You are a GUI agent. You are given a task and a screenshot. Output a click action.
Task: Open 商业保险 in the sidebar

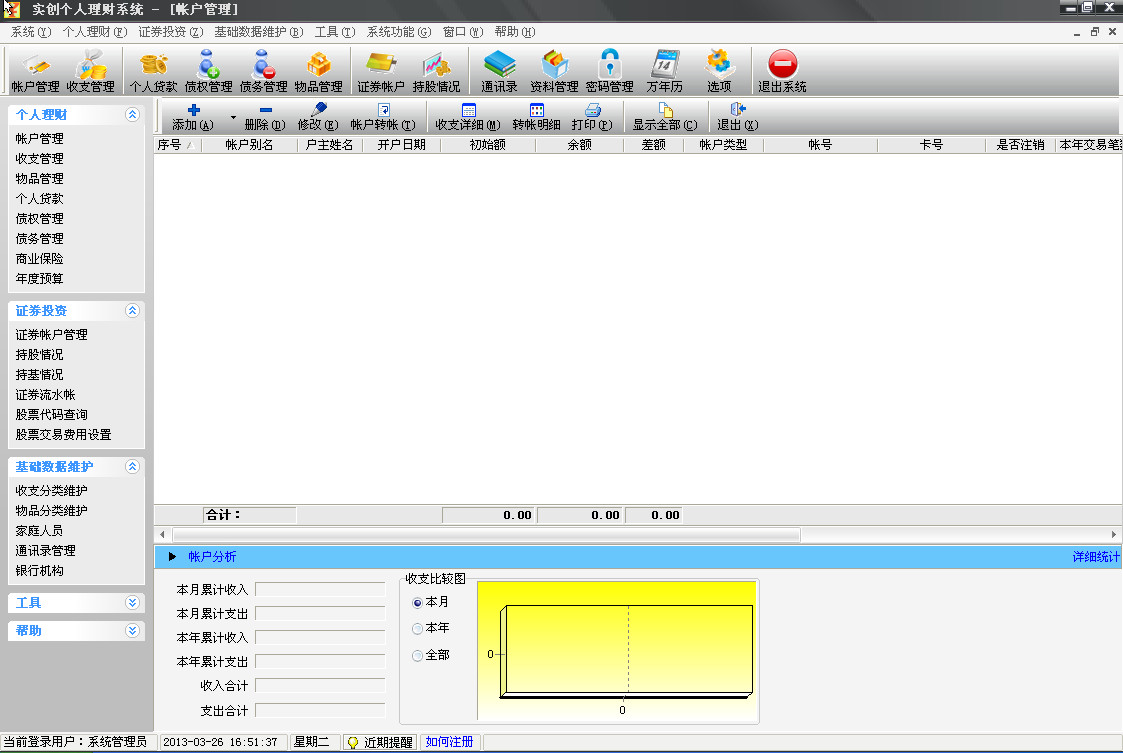pos(39,259)
